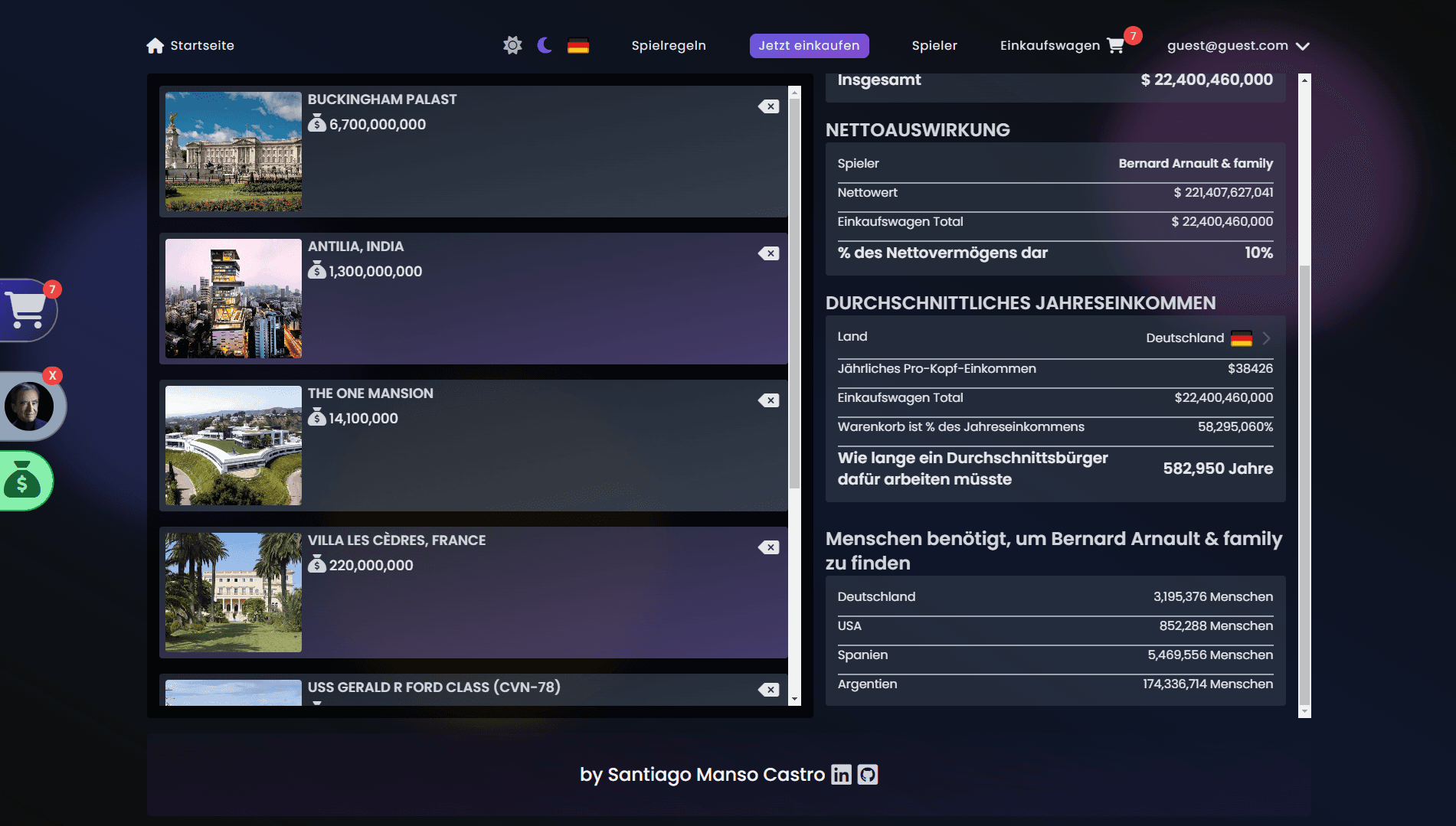The image size is (1456, 826).
Task: Click the 582,950 Jahre value
Action: pos(1218,469)
